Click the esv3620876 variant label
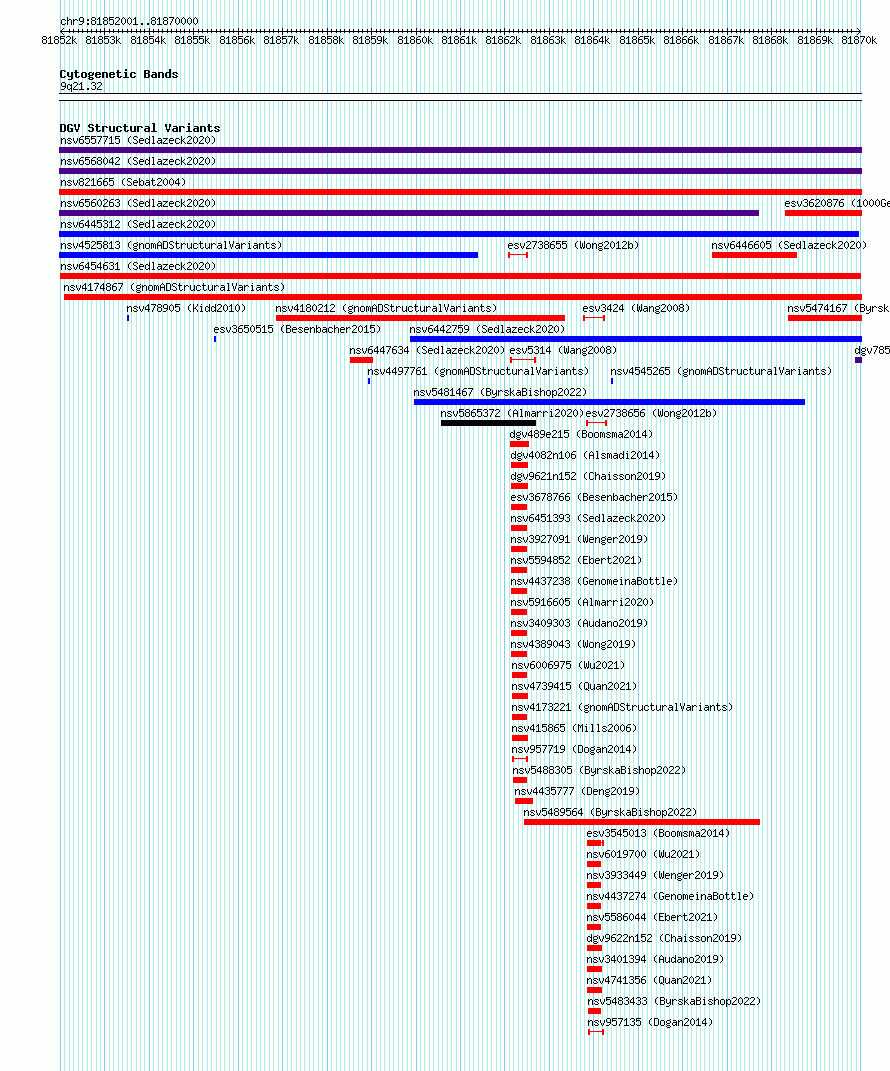890x1071 pixels. [837, 204]
